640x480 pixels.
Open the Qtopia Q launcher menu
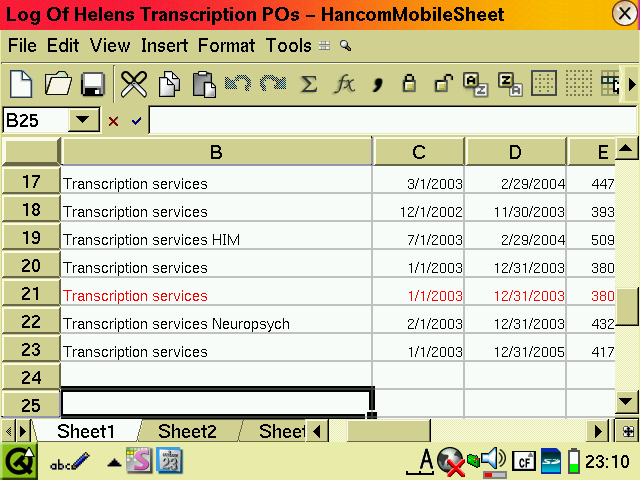[x=19, y=462]
